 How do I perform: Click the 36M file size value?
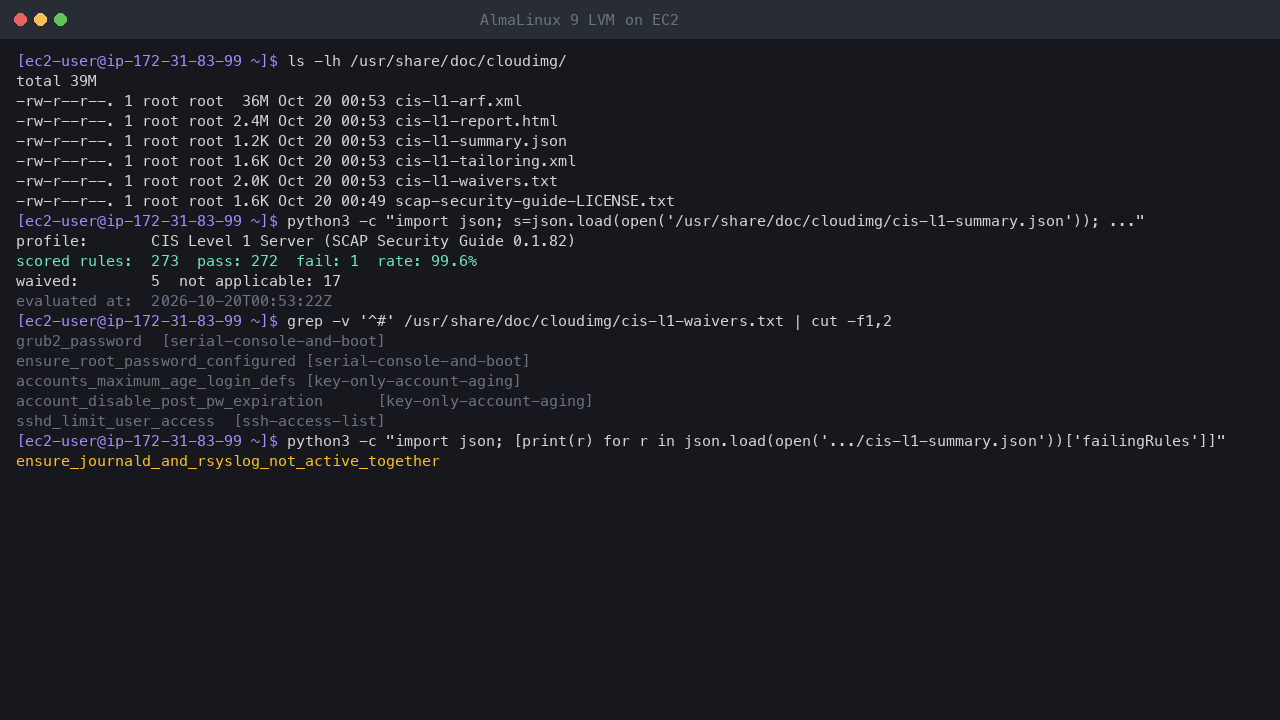(255, 101)
